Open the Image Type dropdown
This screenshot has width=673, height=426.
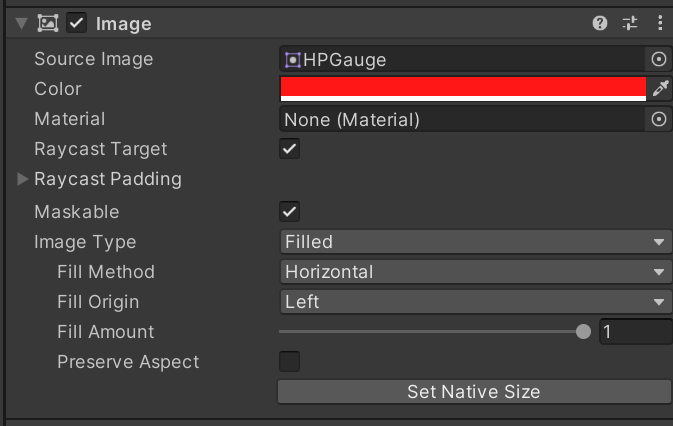474,242
